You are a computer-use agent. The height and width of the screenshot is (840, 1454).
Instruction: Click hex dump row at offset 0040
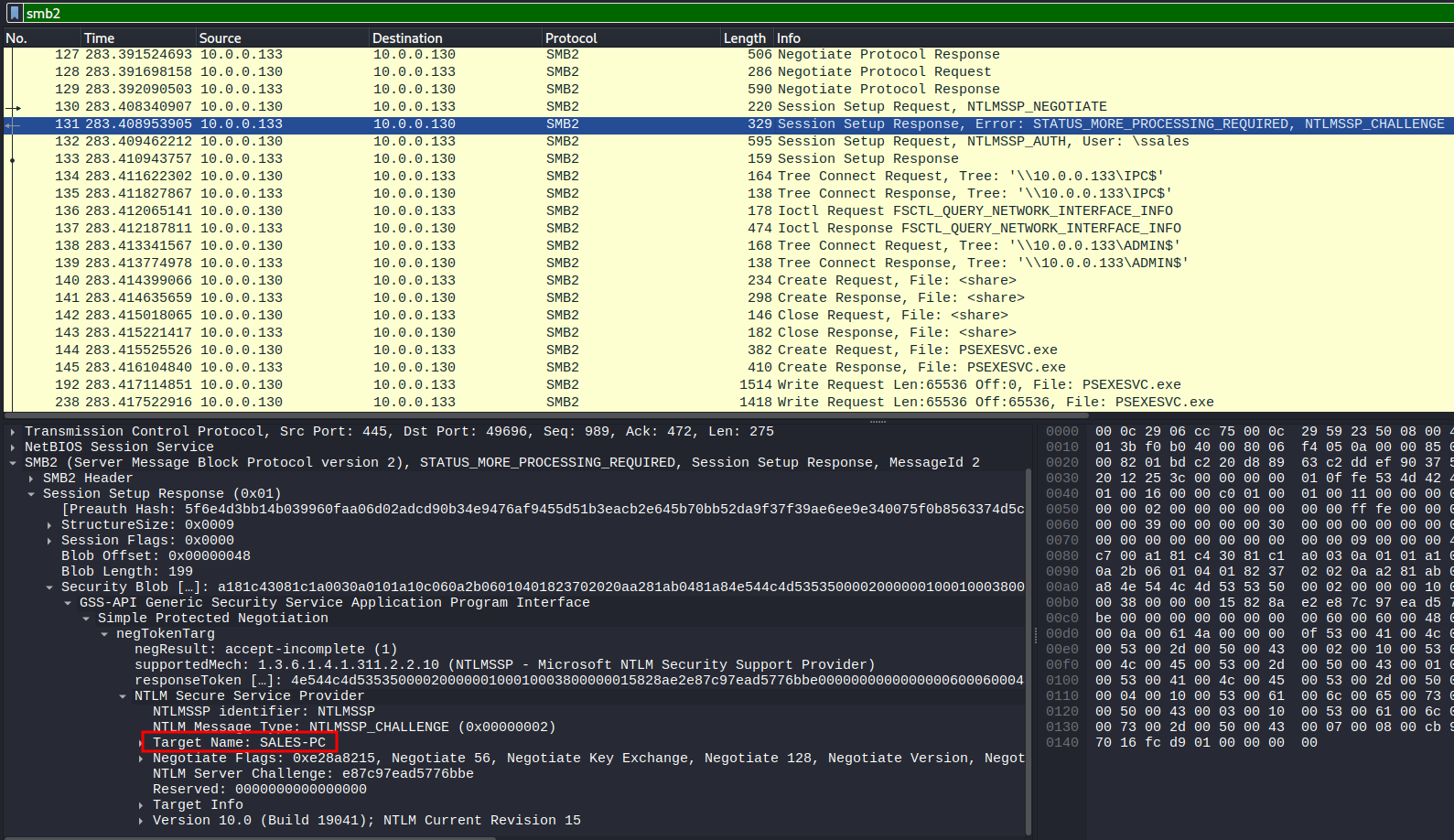click(1248, 494)
